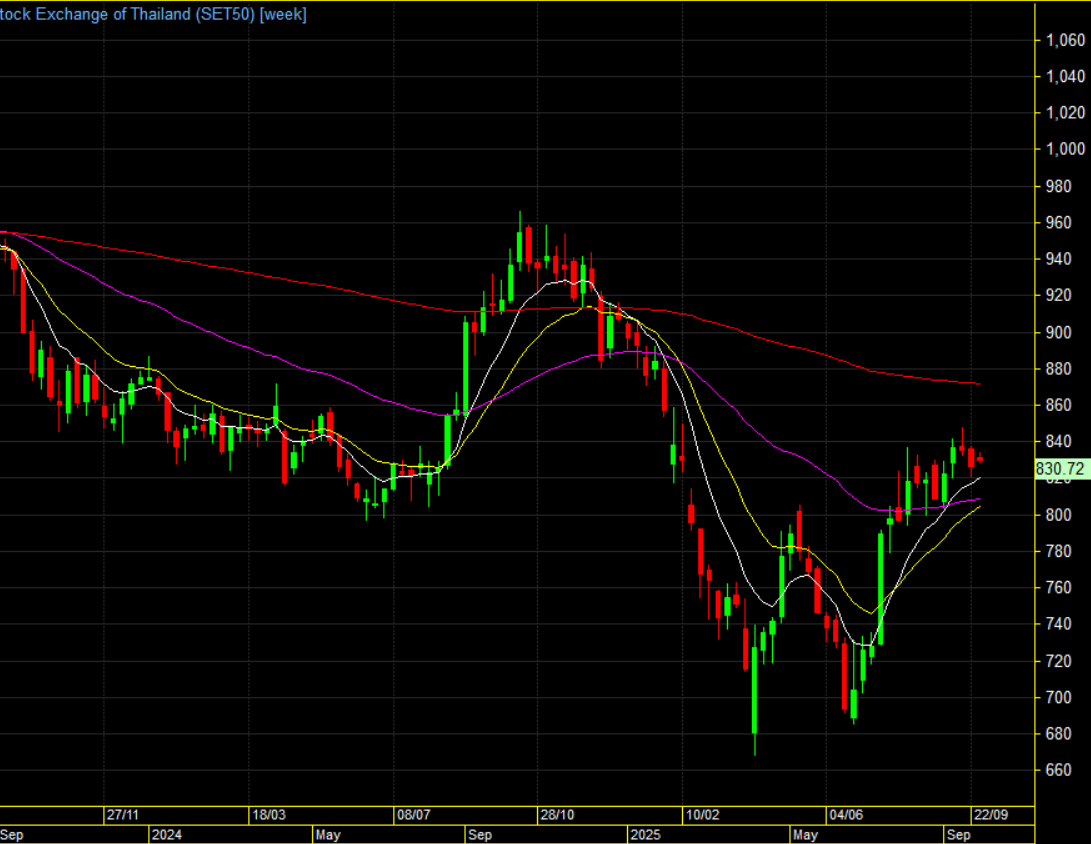Screen dimensions: 1091x844
Task: Click the Sep label below 22/09
Action: pos(959,835)
